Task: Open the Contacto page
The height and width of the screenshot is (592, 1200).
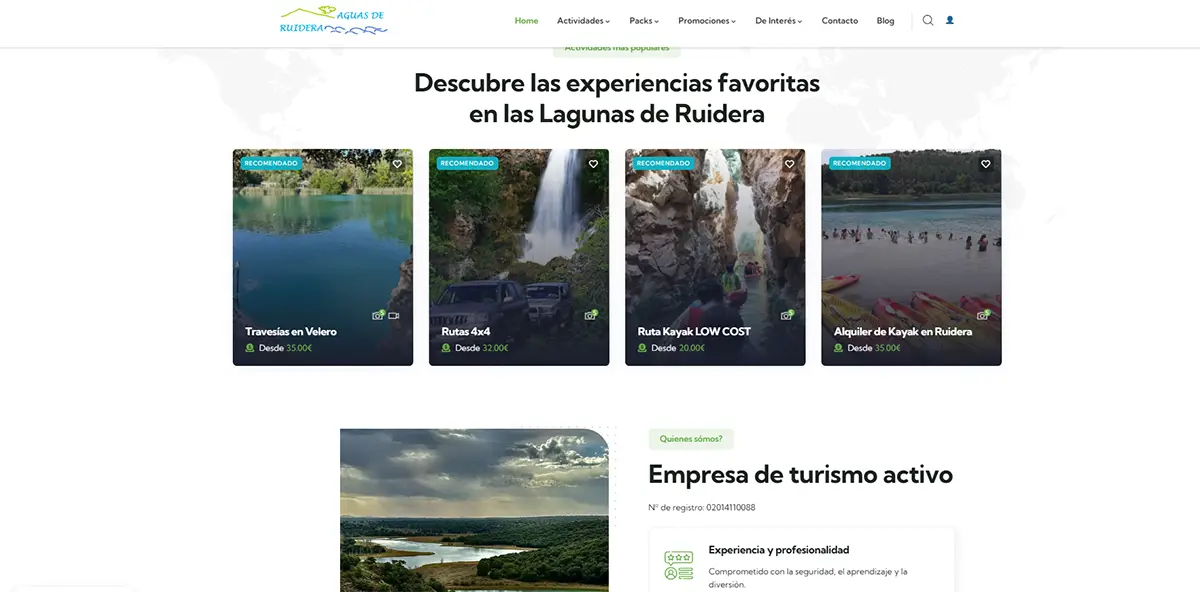Action: click(x=840, y=21)
